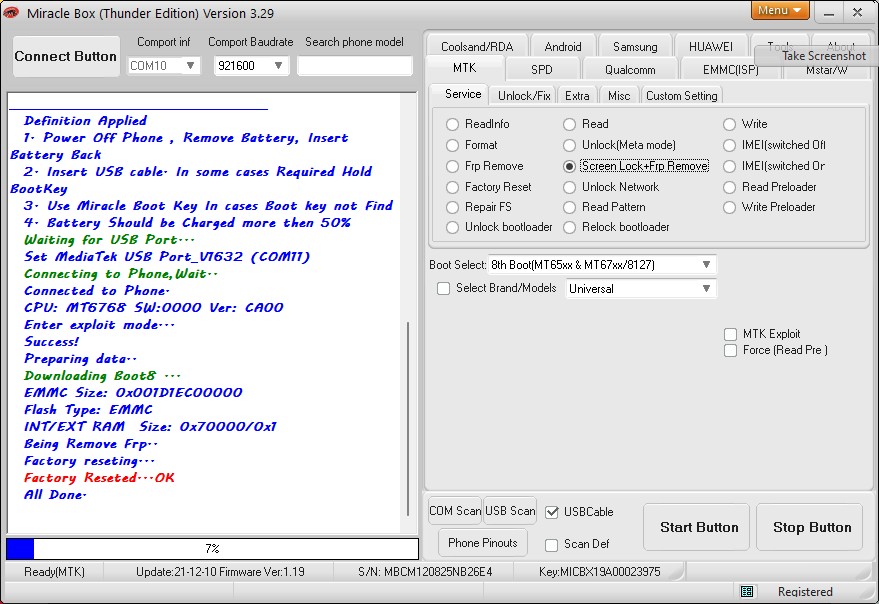This screenshot has width=879, height=604.
Task: Select the ReadInfo radio option
Action: [452, 124]
